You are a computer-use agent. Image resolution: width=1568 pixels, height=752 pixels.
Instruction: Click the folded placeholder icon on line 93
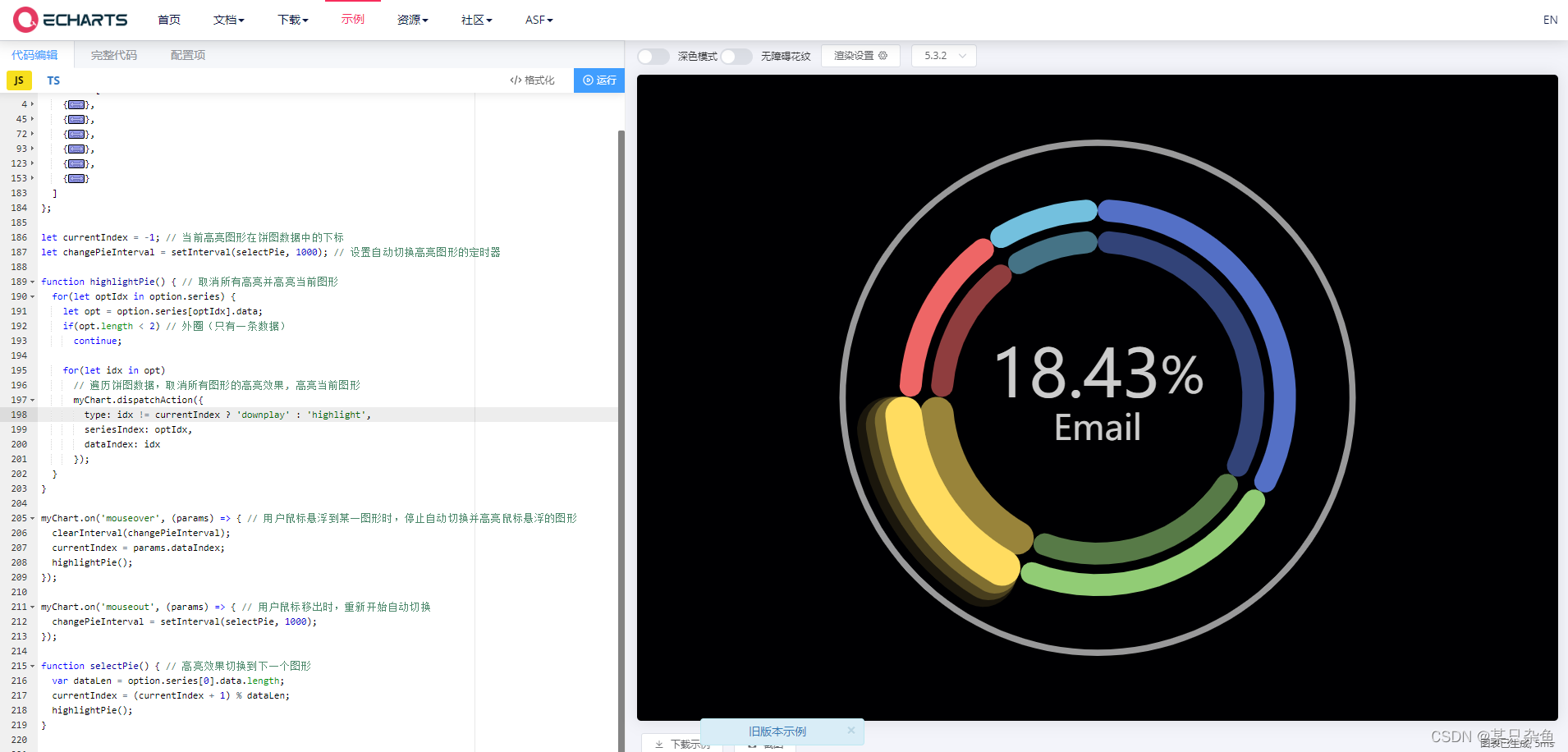(77, 149)
